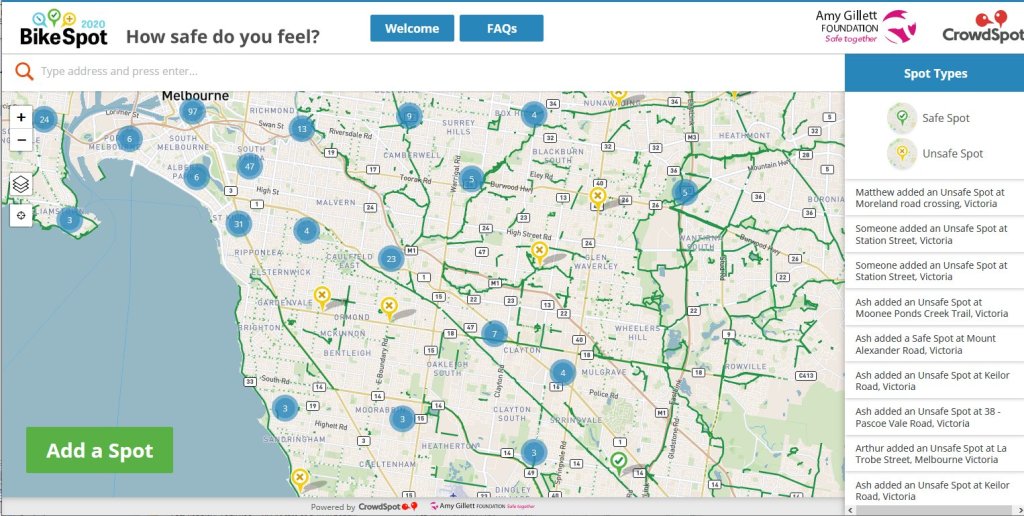1024x516 pixels.
Task: Click the locate me crosshair button
Action: [x=21, y=216]
